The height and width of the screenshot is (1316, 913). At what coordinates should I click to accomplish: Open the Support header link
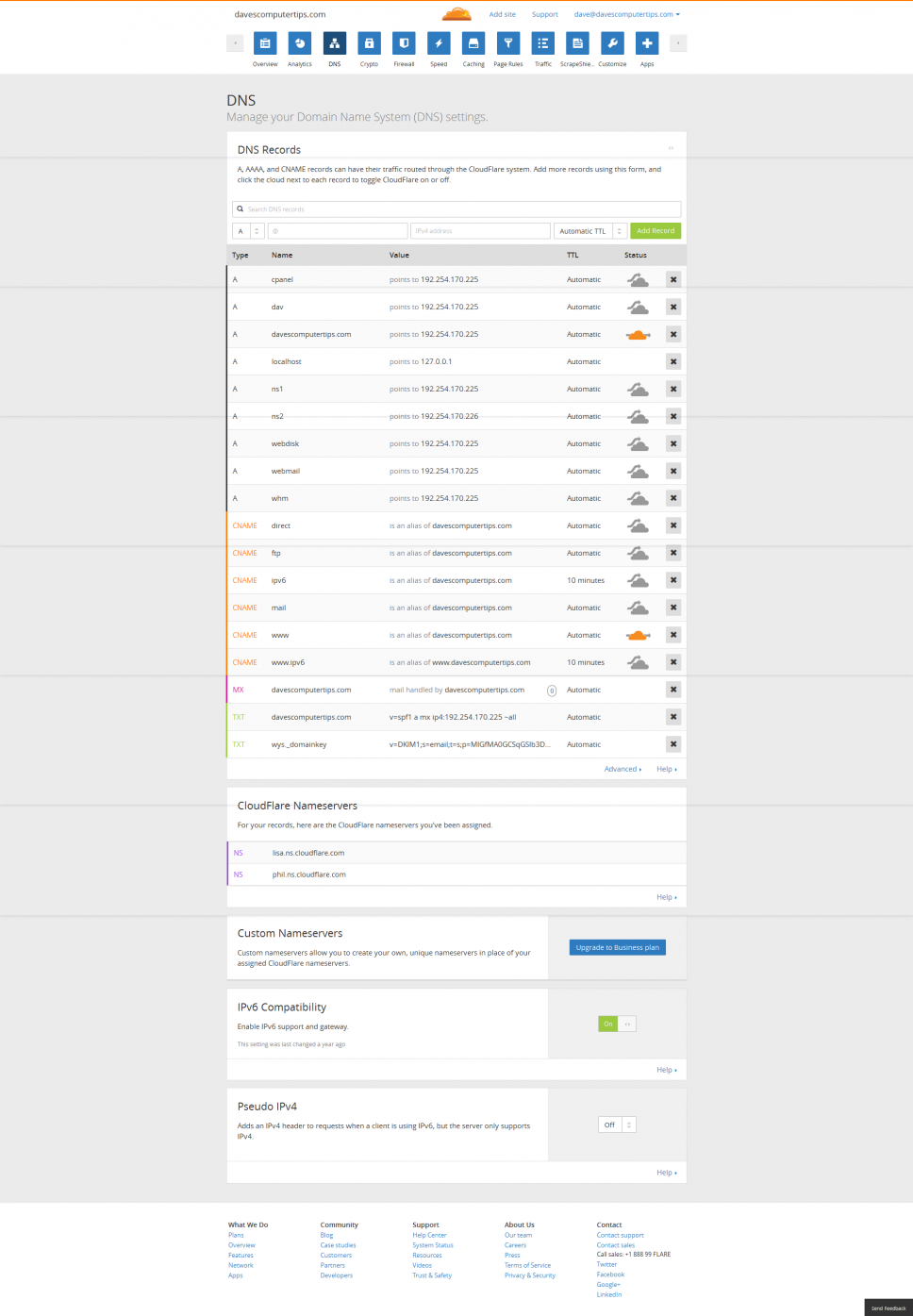[x=545, y=14]
